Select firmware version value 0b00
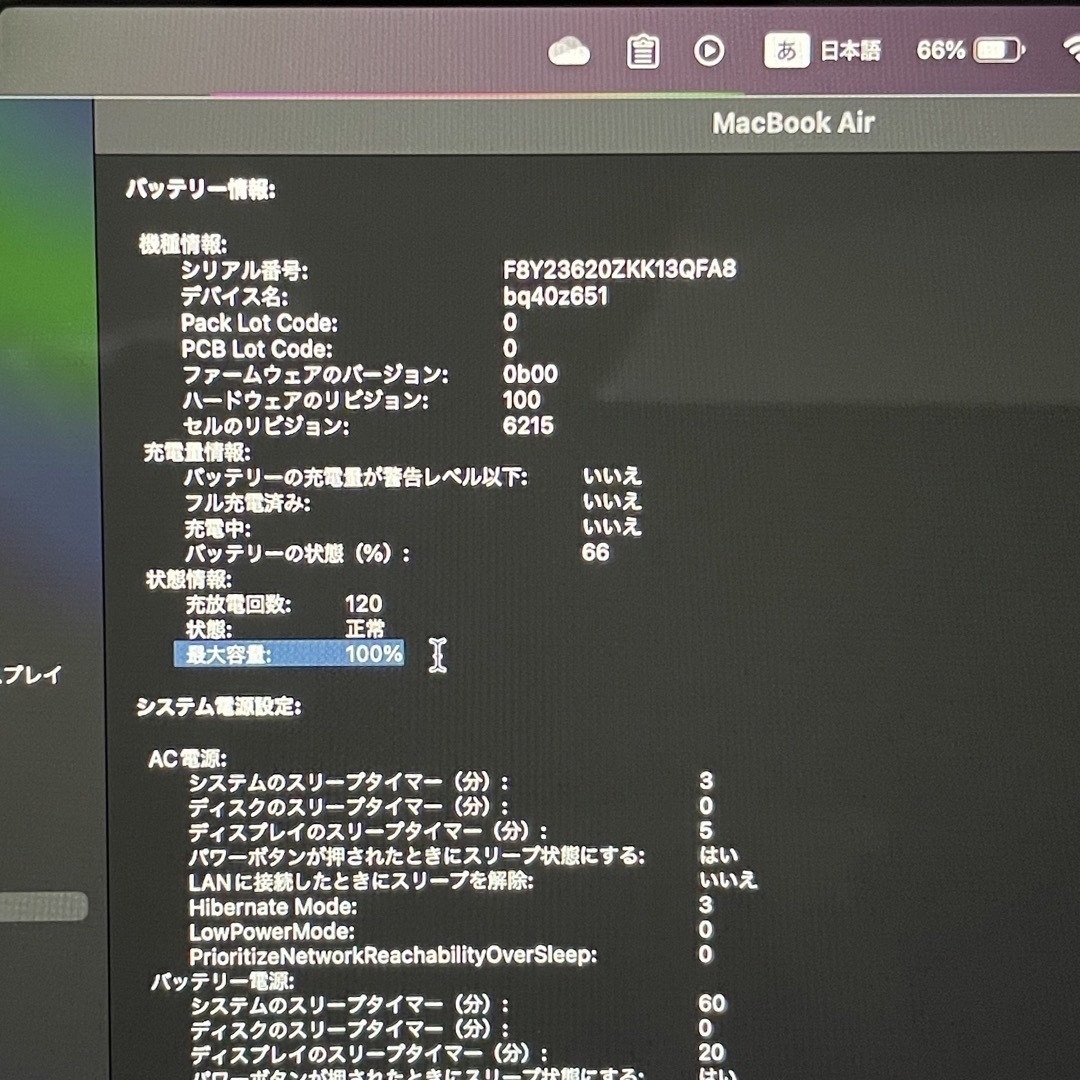This screenshot has width=1080, height=1080. [530, 374]
